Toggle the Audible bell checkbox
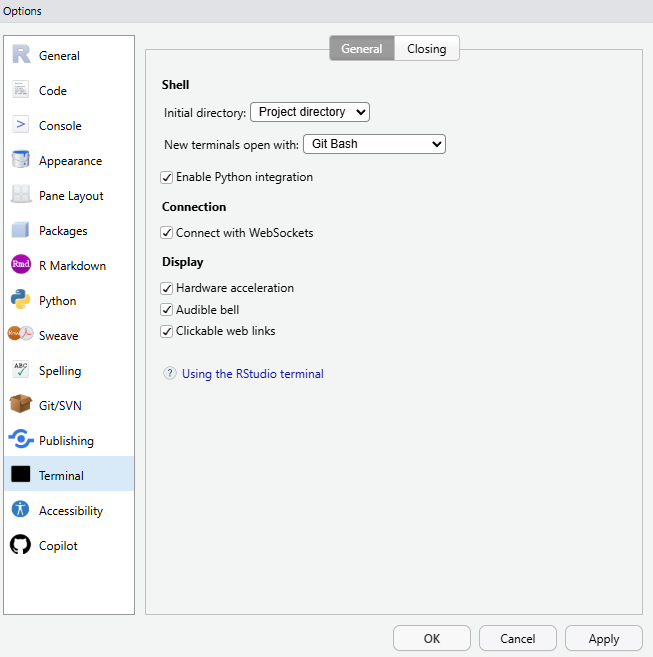This screenshot has height=657, width=653. [x=166, y=310]
